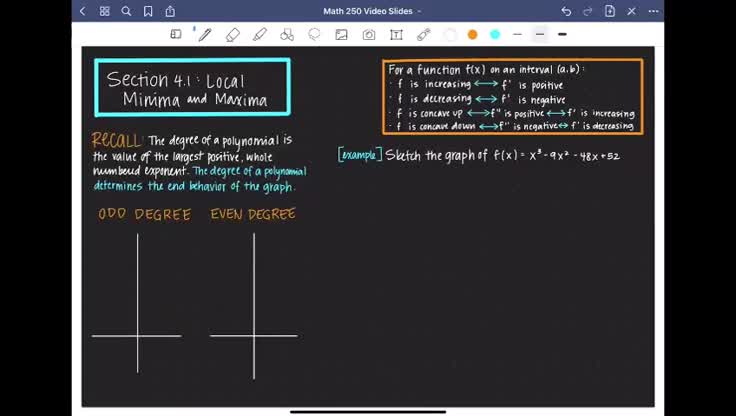
Task: Bookmark the current page
Action: (x=148, y=11)
